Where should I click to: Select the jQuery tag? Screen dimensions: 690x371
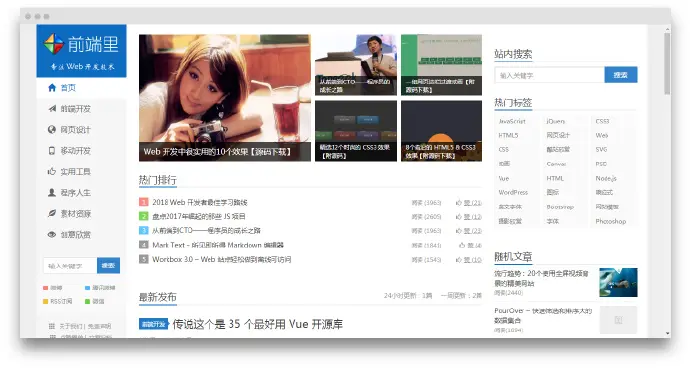click(555, 121)
